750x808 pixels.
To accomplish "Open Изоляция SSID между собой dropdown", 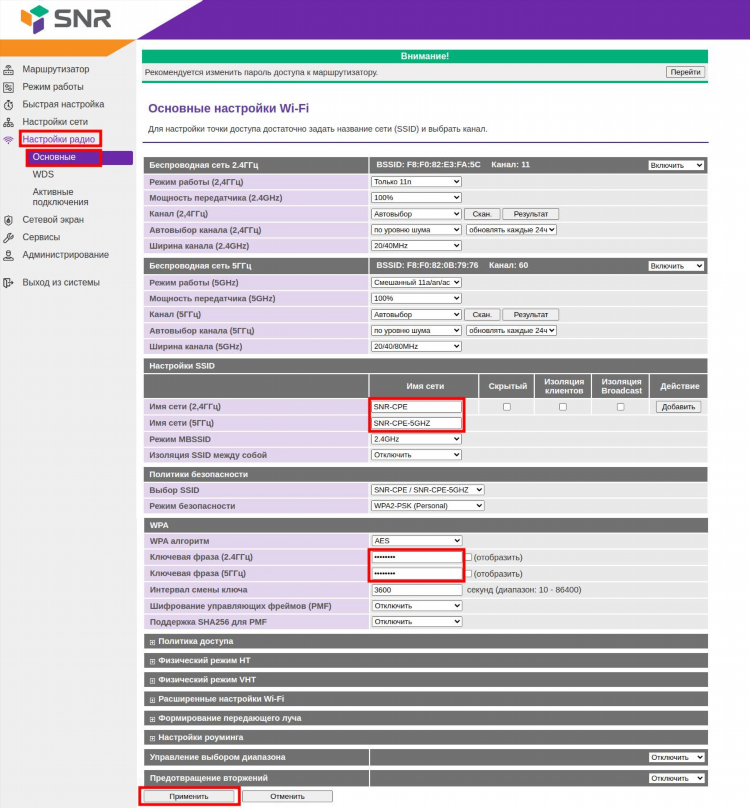I will click(416, 455).
